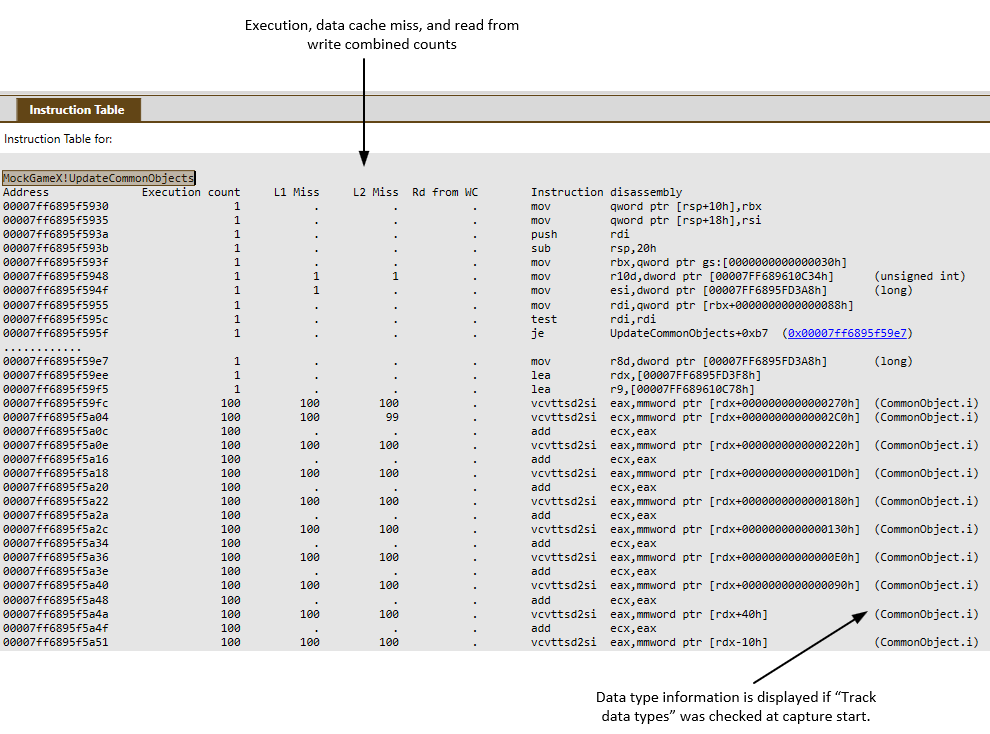This screenshot has width=990, height=734.
Task: Select address row 00007ff6895f5a2c
Action: pyautogui.click(x=491, y=530)
